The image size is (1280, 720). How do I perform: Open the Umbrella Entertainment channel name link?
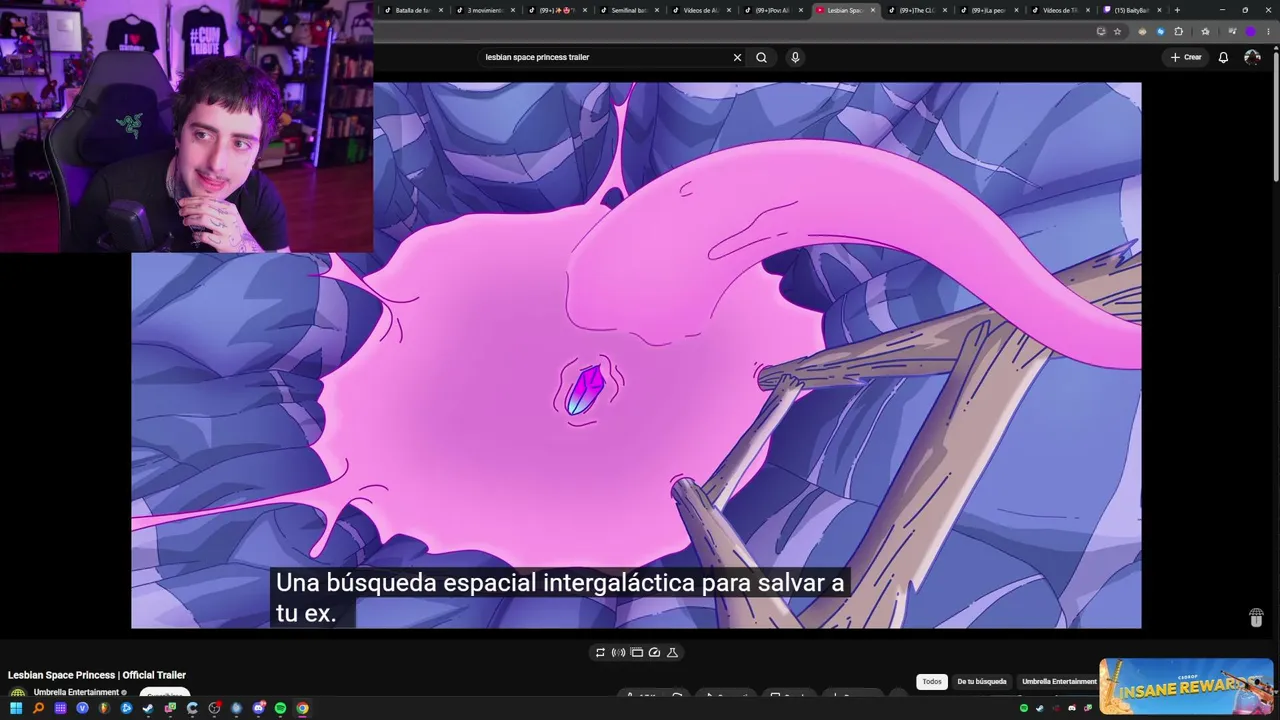[76, 692]
